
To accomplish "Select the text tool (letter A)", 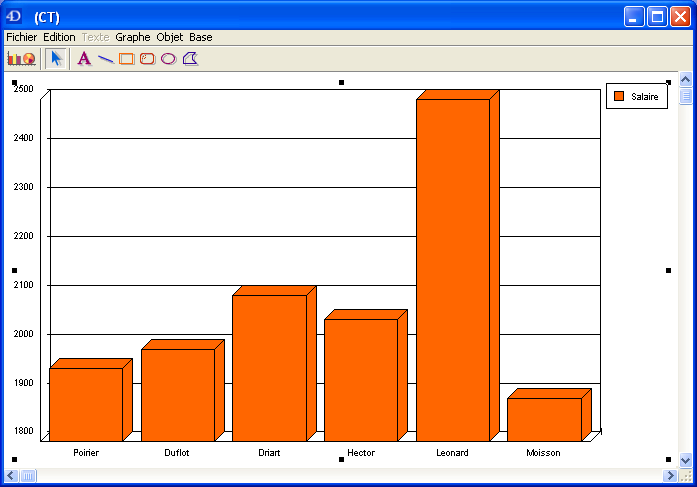I will [x=84, y=58].
